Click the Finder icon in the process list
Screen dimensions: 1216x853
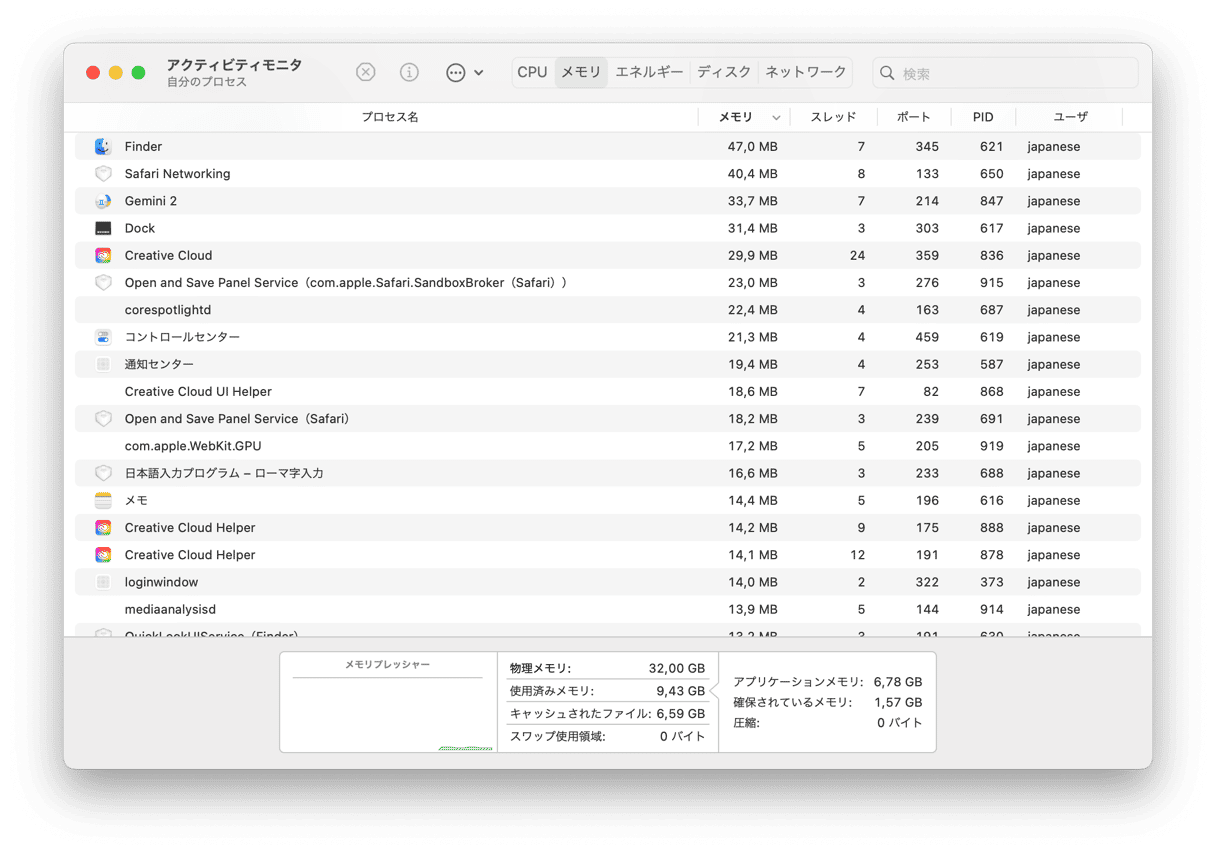click(x=102, y=146)
